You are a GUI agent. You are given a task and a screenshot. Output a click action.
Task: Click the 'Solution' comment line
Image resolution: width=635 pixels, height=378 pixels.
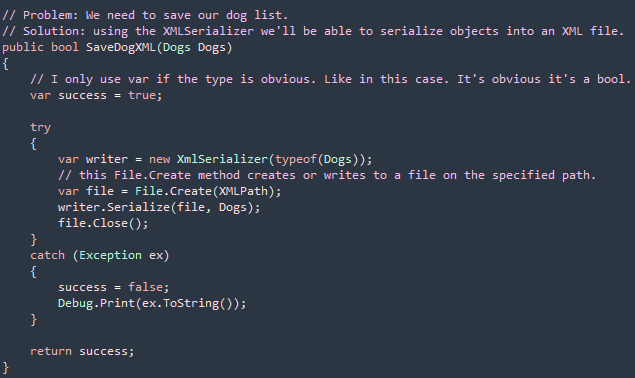coord(313,31)
